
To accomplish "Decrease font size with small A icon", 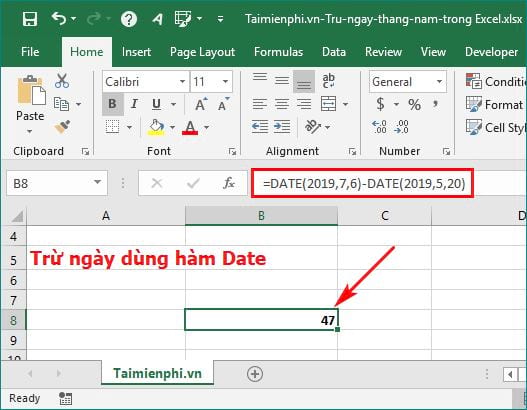I will (223, 104).
